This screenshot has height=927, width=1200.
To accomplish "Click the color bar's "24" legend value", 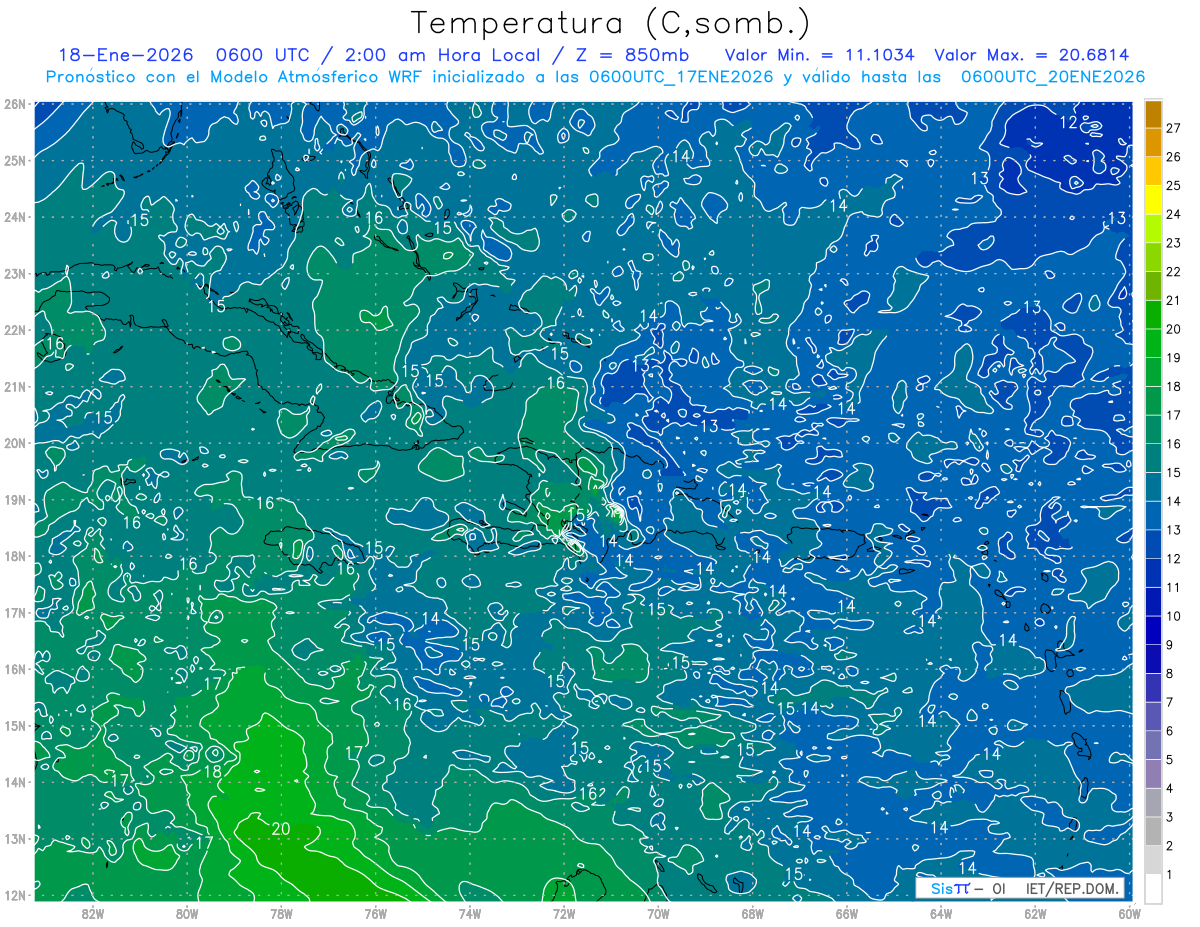I will point(1174,214).
